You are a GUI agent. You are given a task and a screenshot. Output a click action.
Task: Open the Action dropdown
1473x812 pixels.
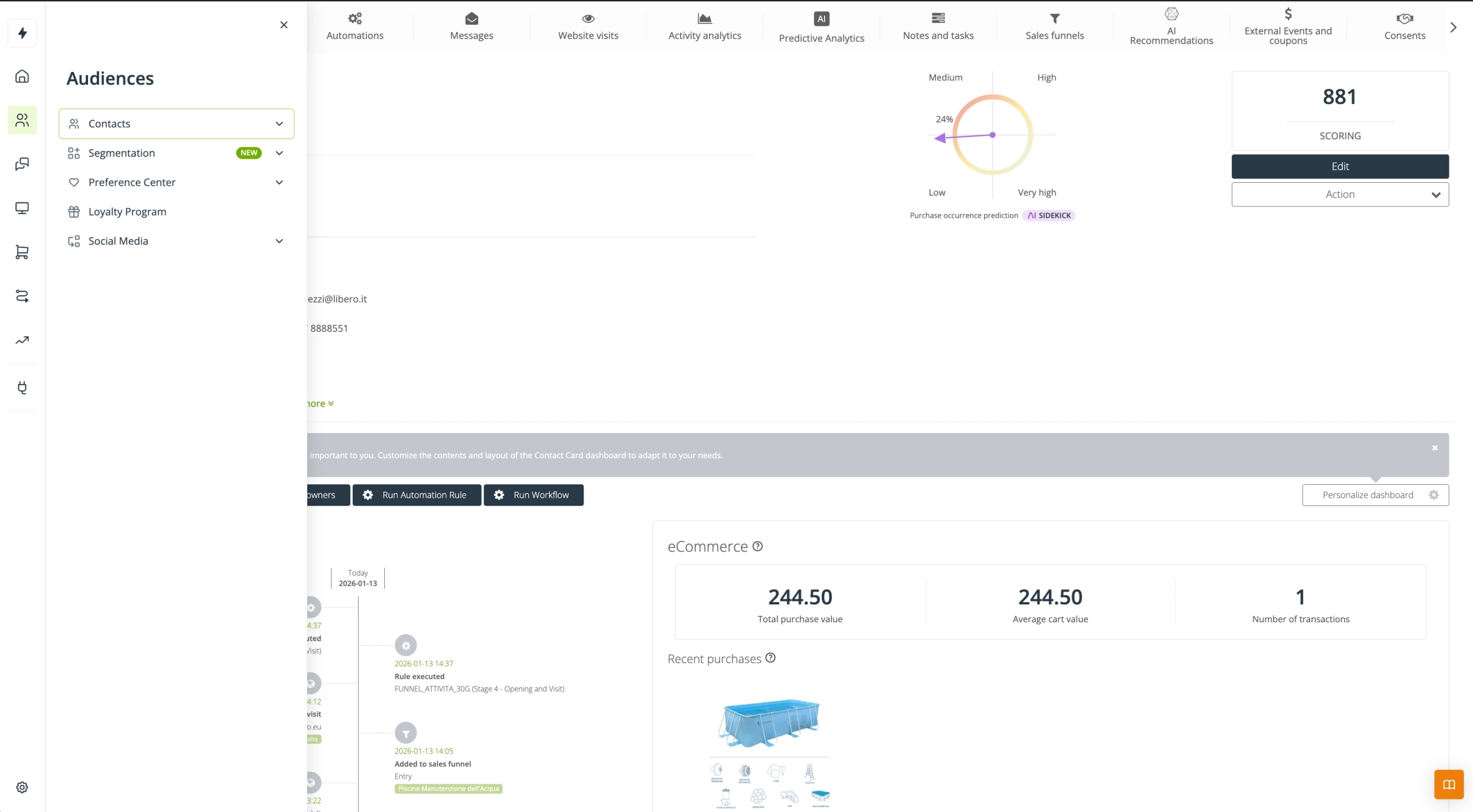point(1340,194)
